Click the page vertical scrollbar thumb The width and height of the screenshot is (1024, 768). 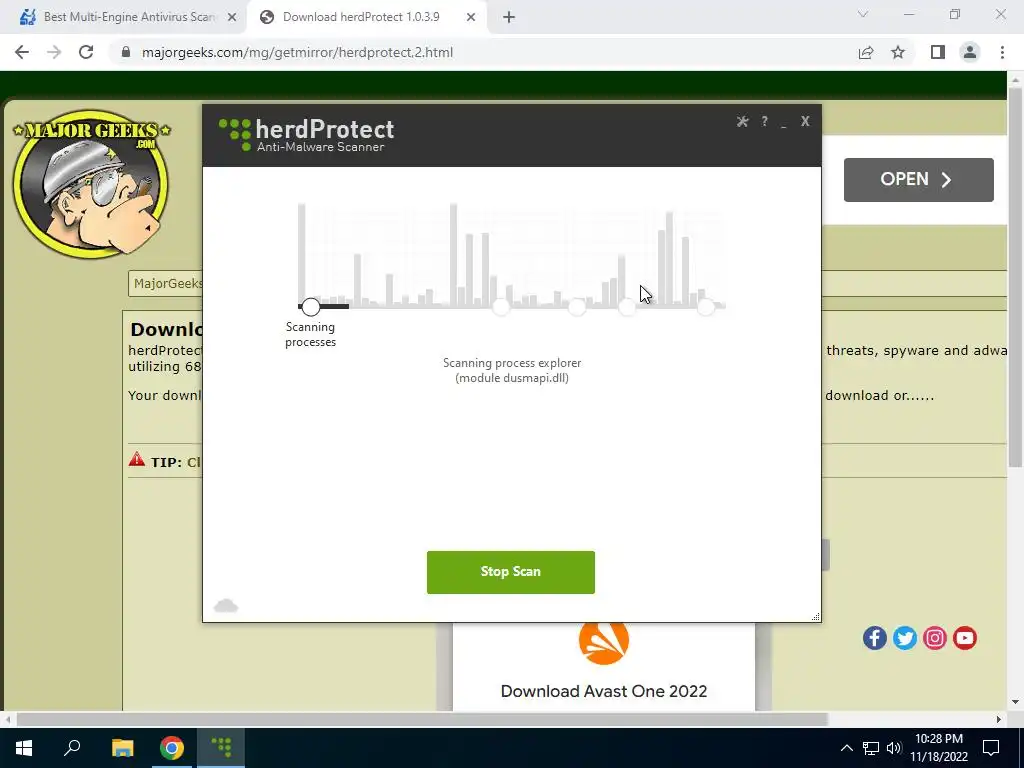pos(1015,277)
